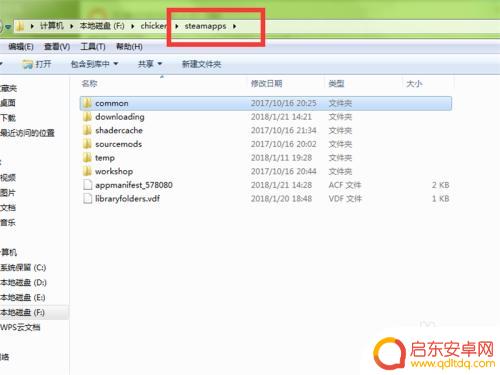Select 下载 in the navigation pane

point(8,118)
